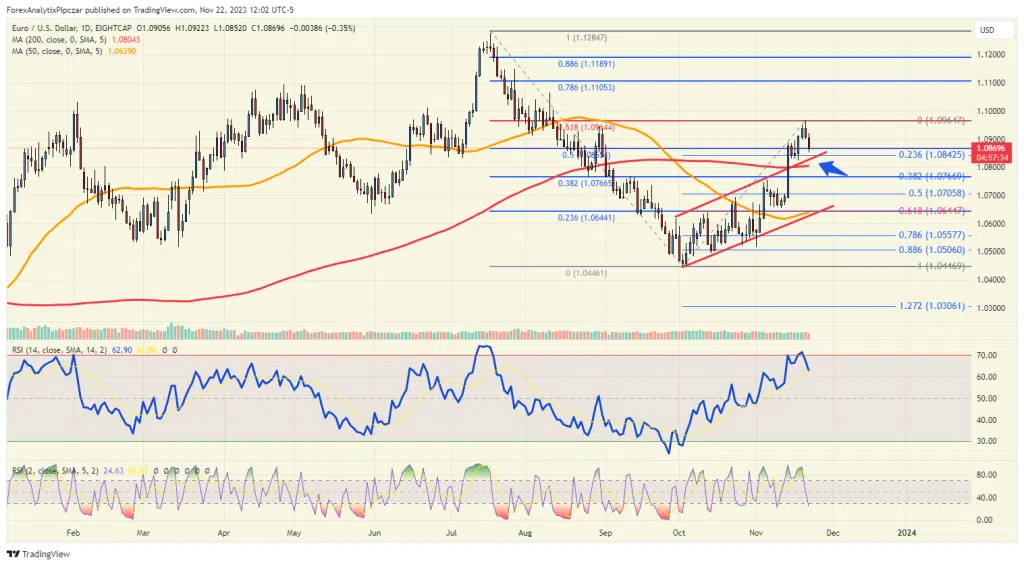Click the 1.04000 price axis label
1024x566 pixels.
pyautogui.click(x=991, y=279)
